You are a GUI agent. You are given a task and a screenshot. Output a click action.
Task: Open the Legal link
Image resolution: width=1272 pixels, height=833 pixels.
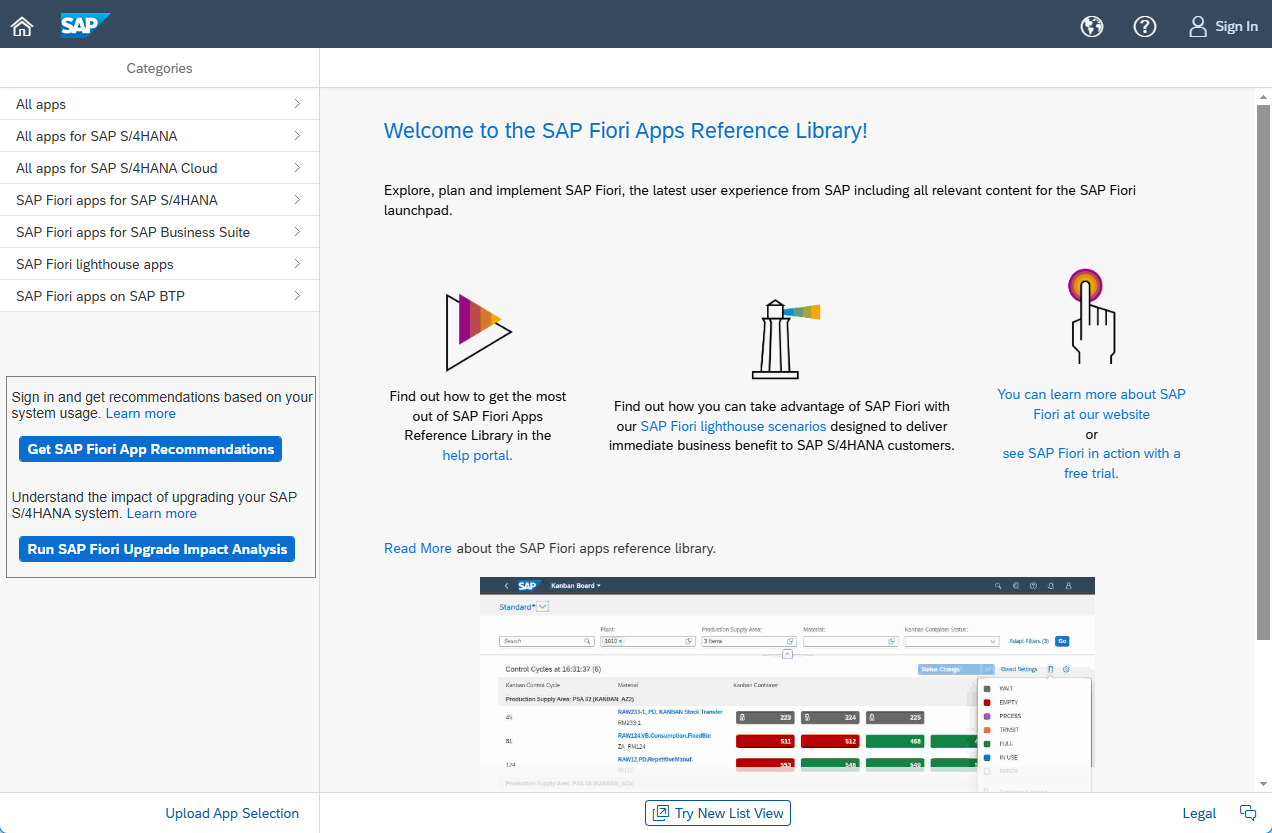pos(1199,813)
